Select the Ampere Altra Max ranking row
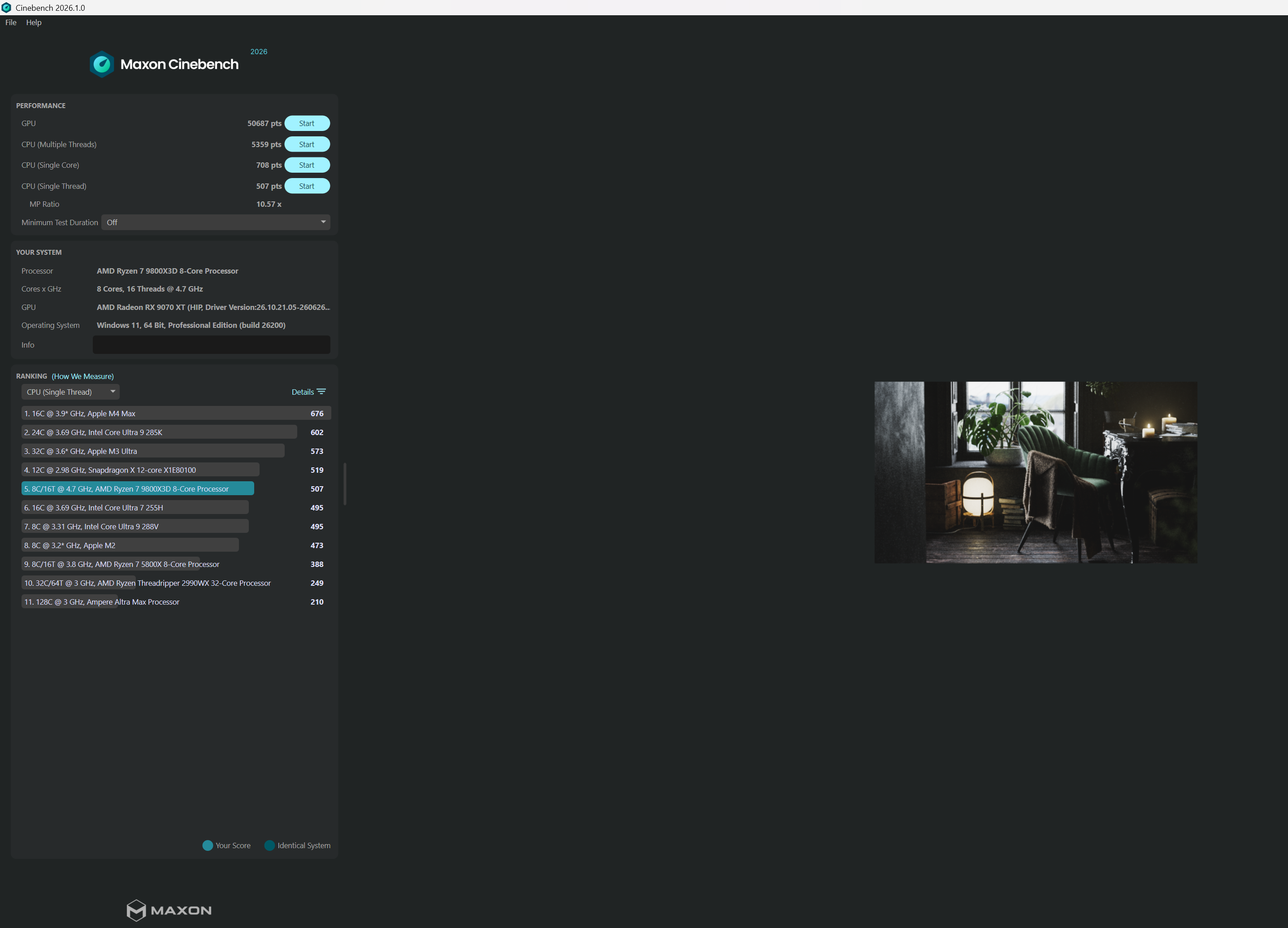Viewport: 1288px width, 928px height. pos(176,601)
